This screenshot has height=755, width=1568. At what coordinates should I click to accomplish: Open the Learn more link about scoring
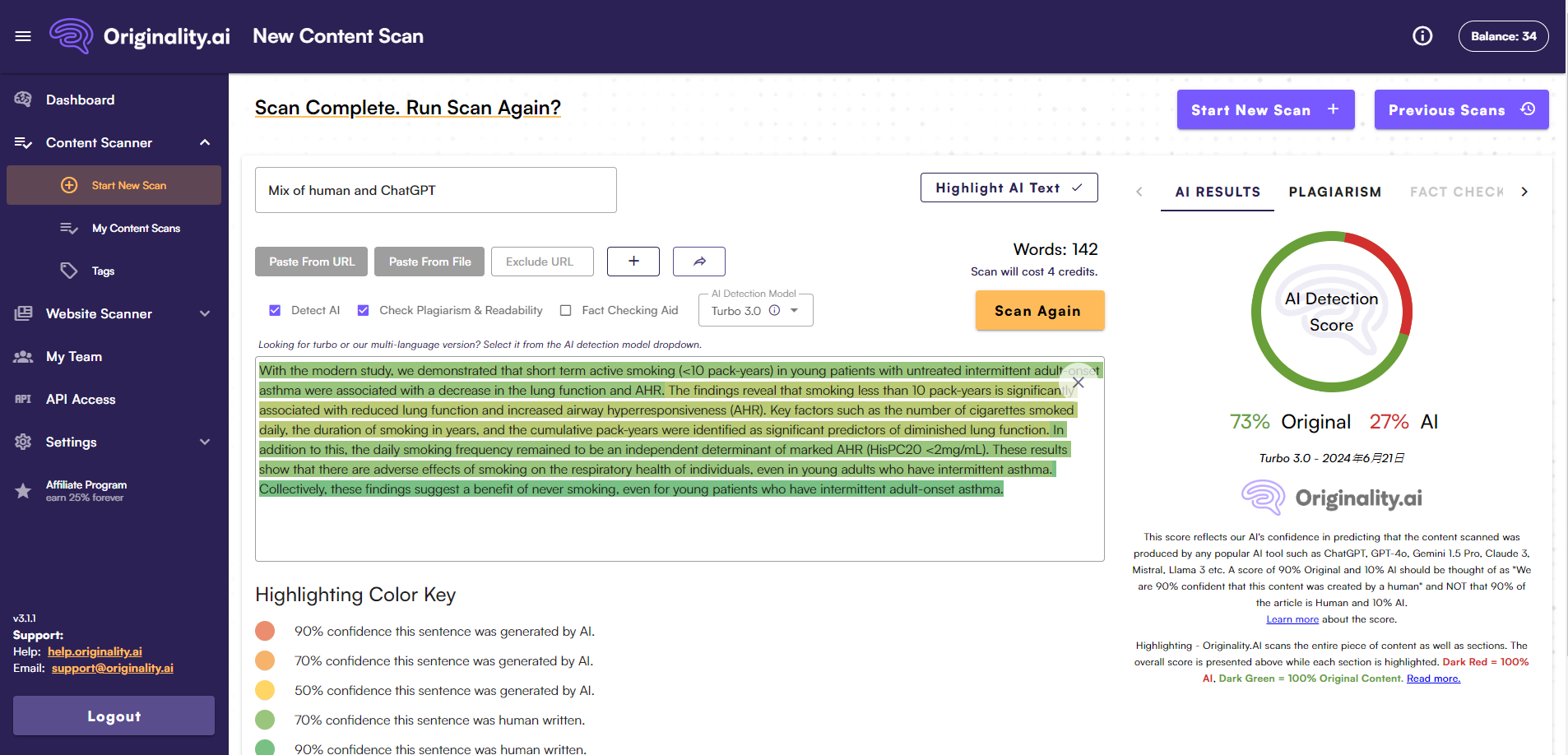pyautogui.click(x=1292, y=618)
